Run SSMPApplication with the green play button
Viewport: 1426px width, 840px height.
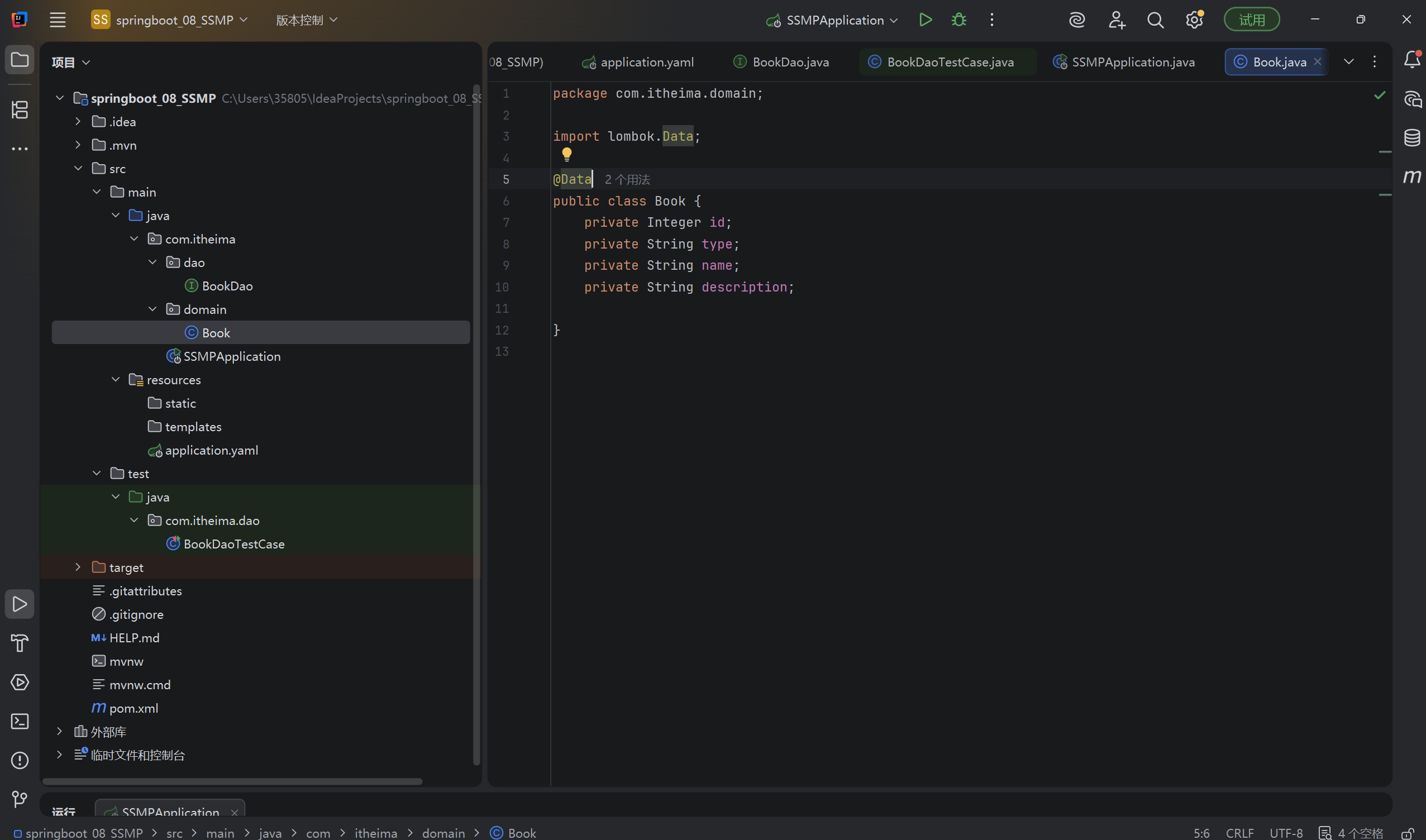[925, 20]
